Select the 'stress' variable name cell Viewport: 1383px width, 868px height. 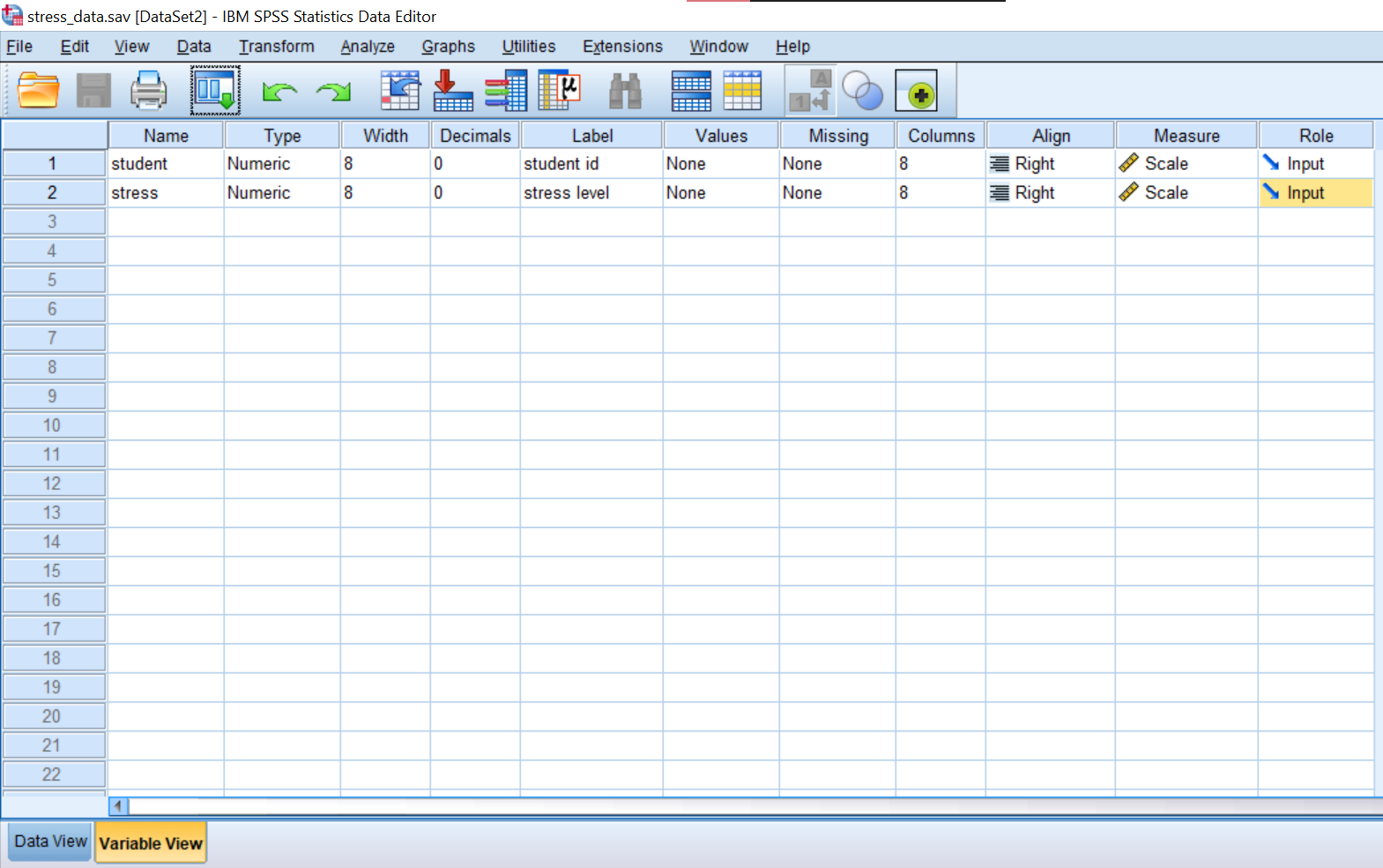pos(166,193)
